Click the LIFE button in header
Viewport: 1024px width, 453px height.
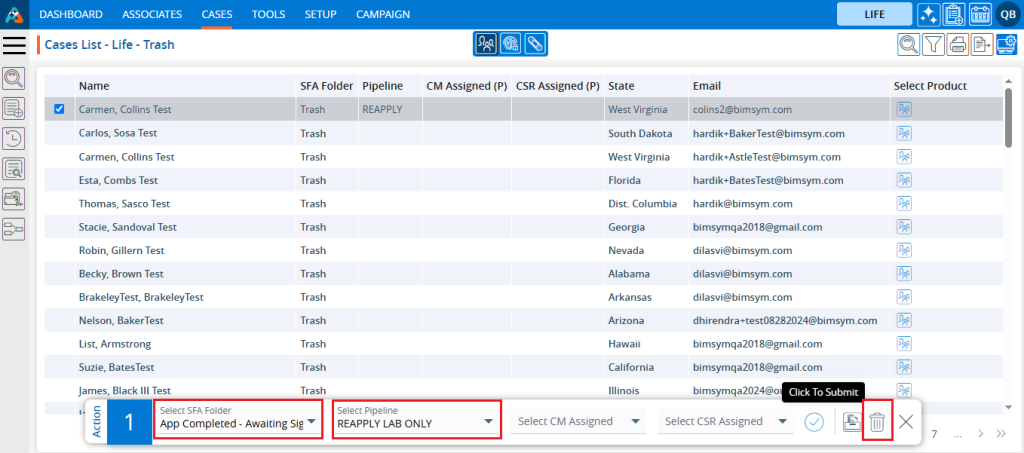click(x=874, y=15)
